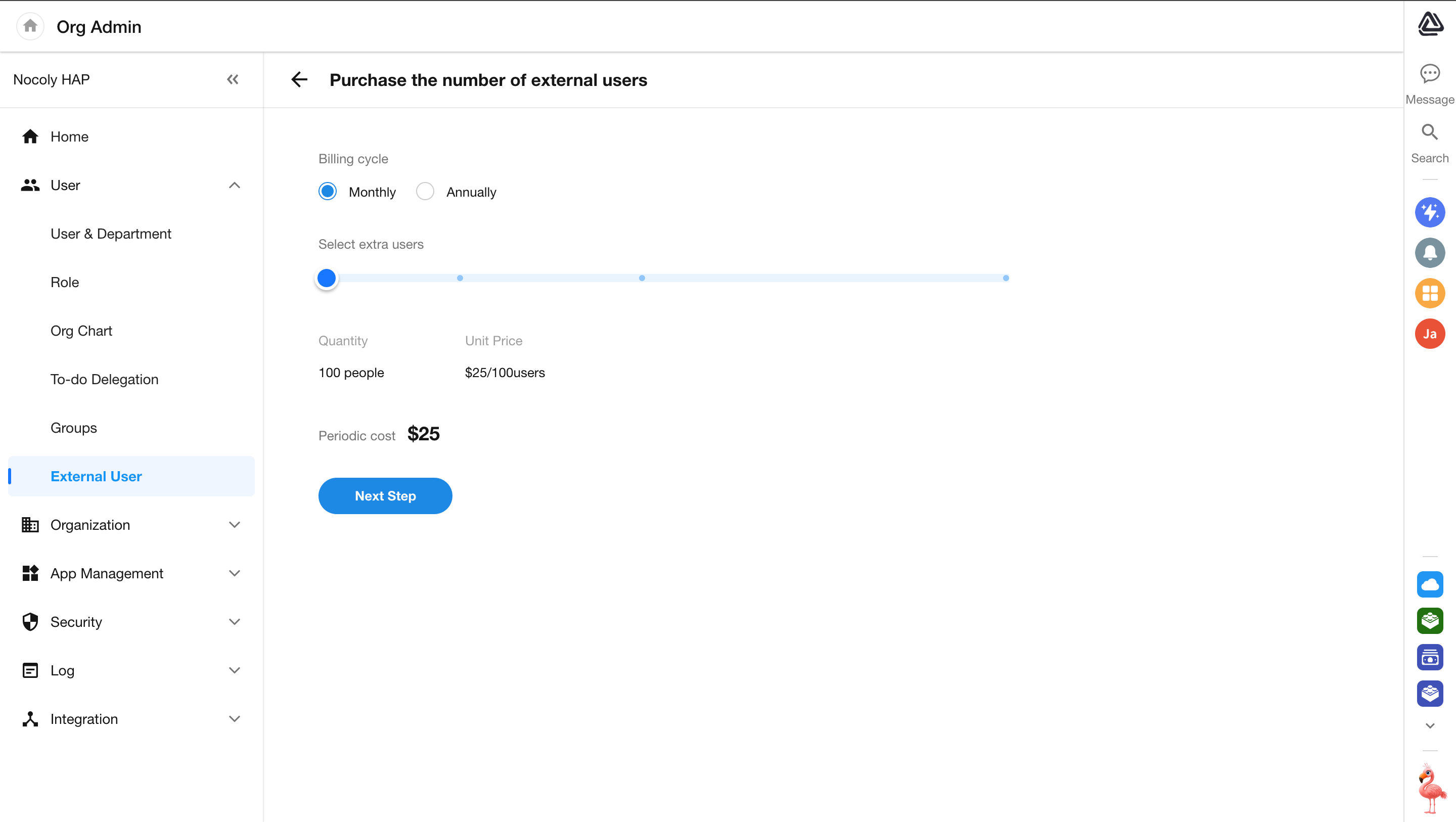1456x822 pixels.
Task: Open the orange apps grid icon
Action: 1429,293
